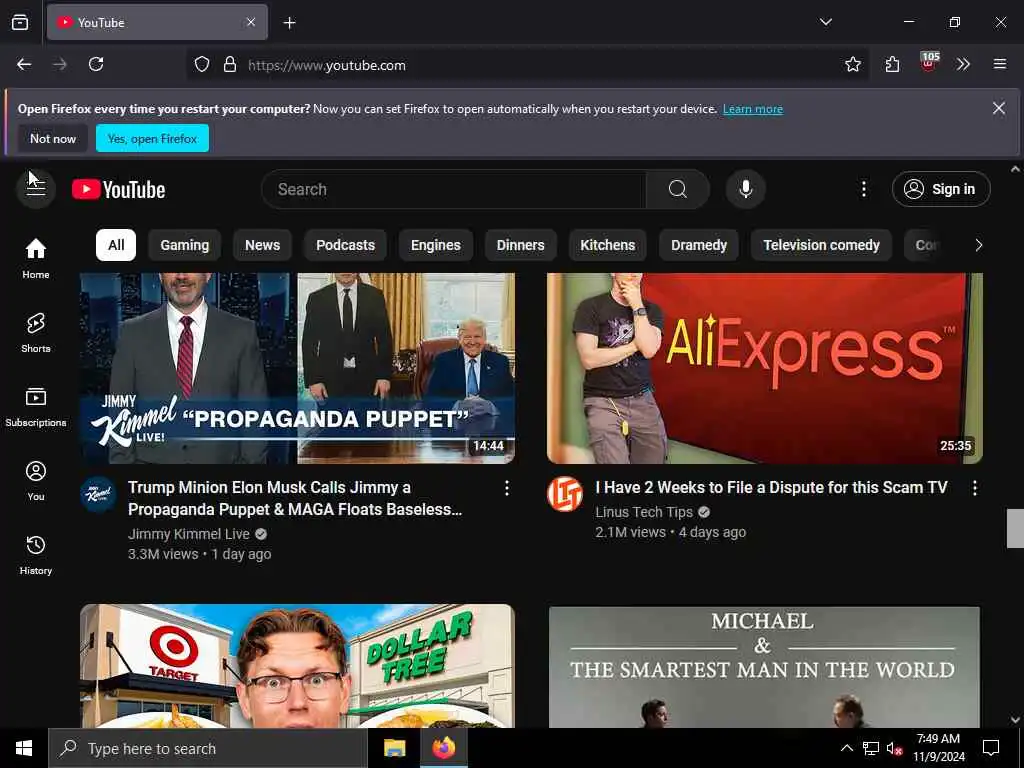The height and width of the screenshot is (768, 1024).
Task: Select the Dinners category chip
Action: coord(520,245)
